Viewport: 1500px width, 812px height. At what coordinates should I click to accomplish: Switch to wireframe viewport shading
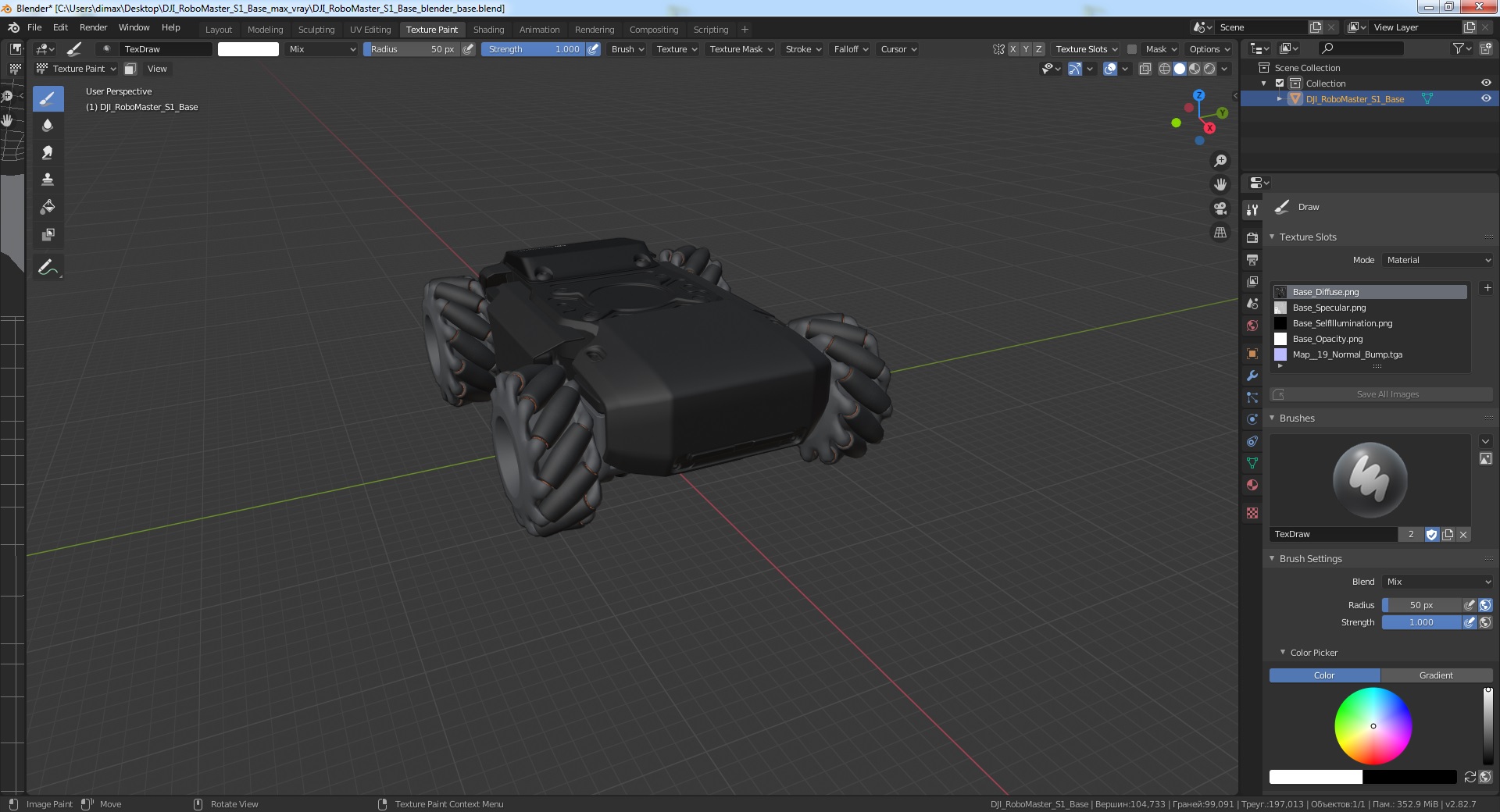click(x=1165, y=69)
